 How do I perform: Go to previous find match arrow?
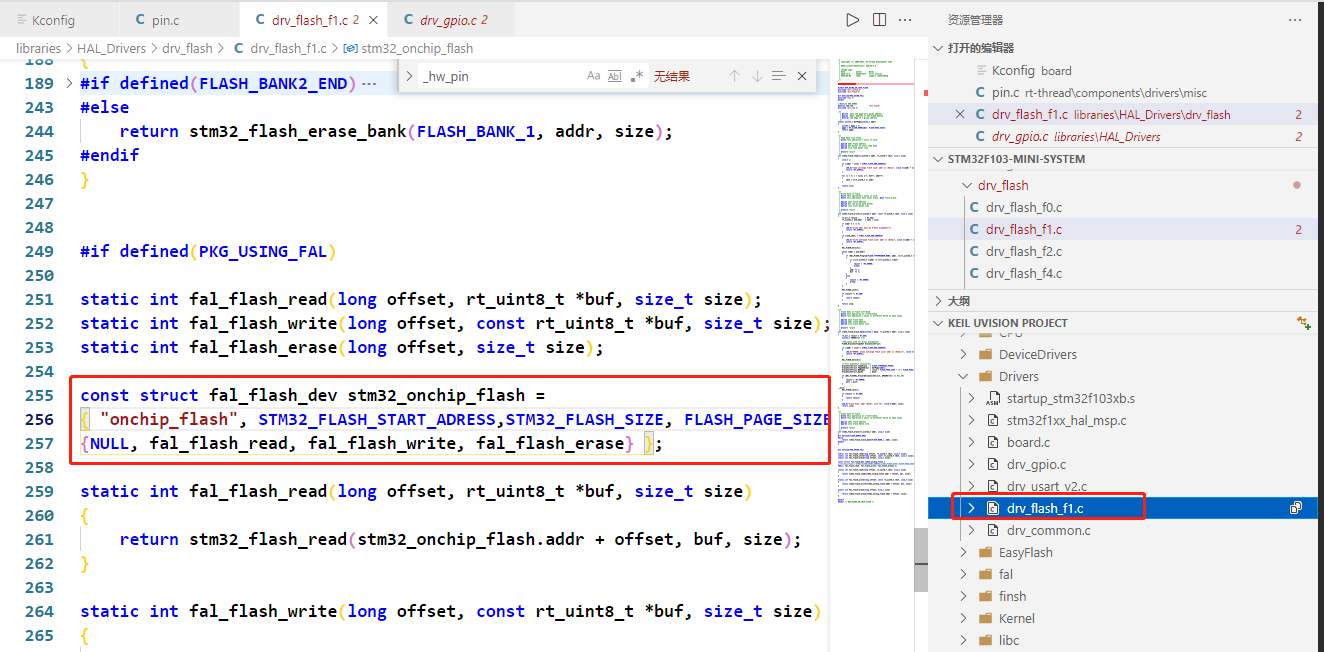734,76
